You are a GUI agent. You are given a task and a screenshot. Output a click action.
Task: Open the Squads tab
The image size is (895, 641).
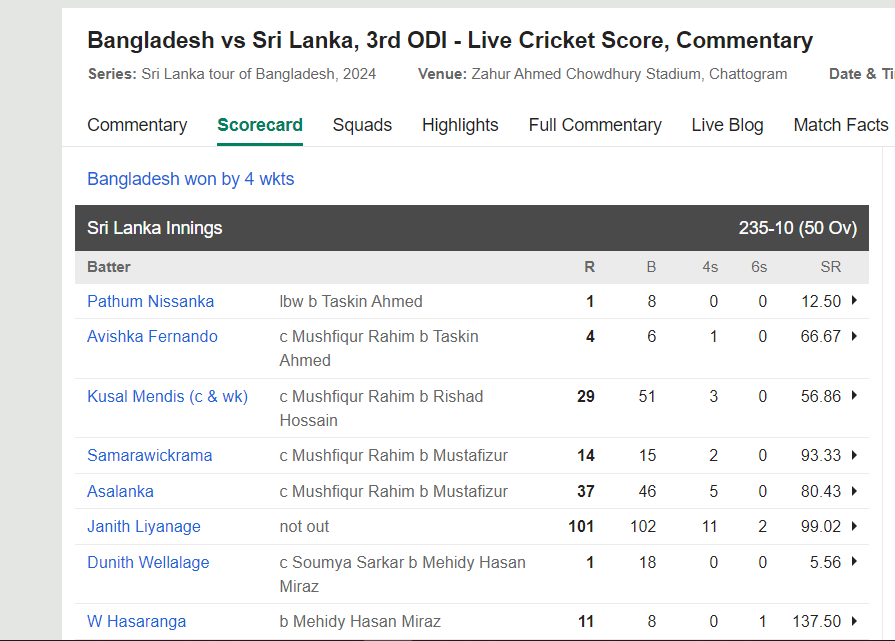(362, 125)
